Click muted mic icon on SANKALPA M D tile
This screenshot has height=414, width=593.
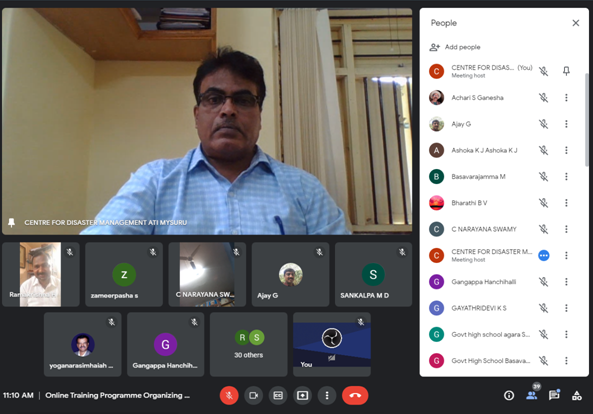click(402, 252)
